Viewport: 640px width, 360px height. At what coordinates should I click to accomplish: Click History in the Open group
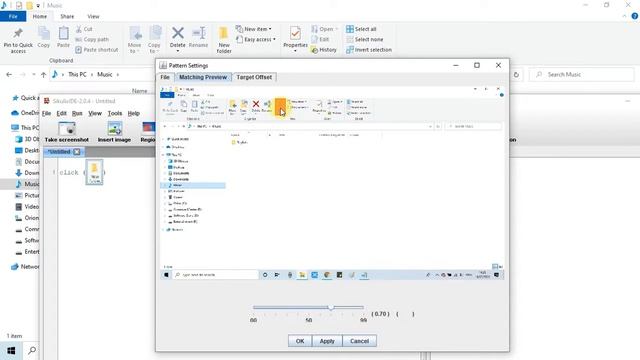coord(324,50)
